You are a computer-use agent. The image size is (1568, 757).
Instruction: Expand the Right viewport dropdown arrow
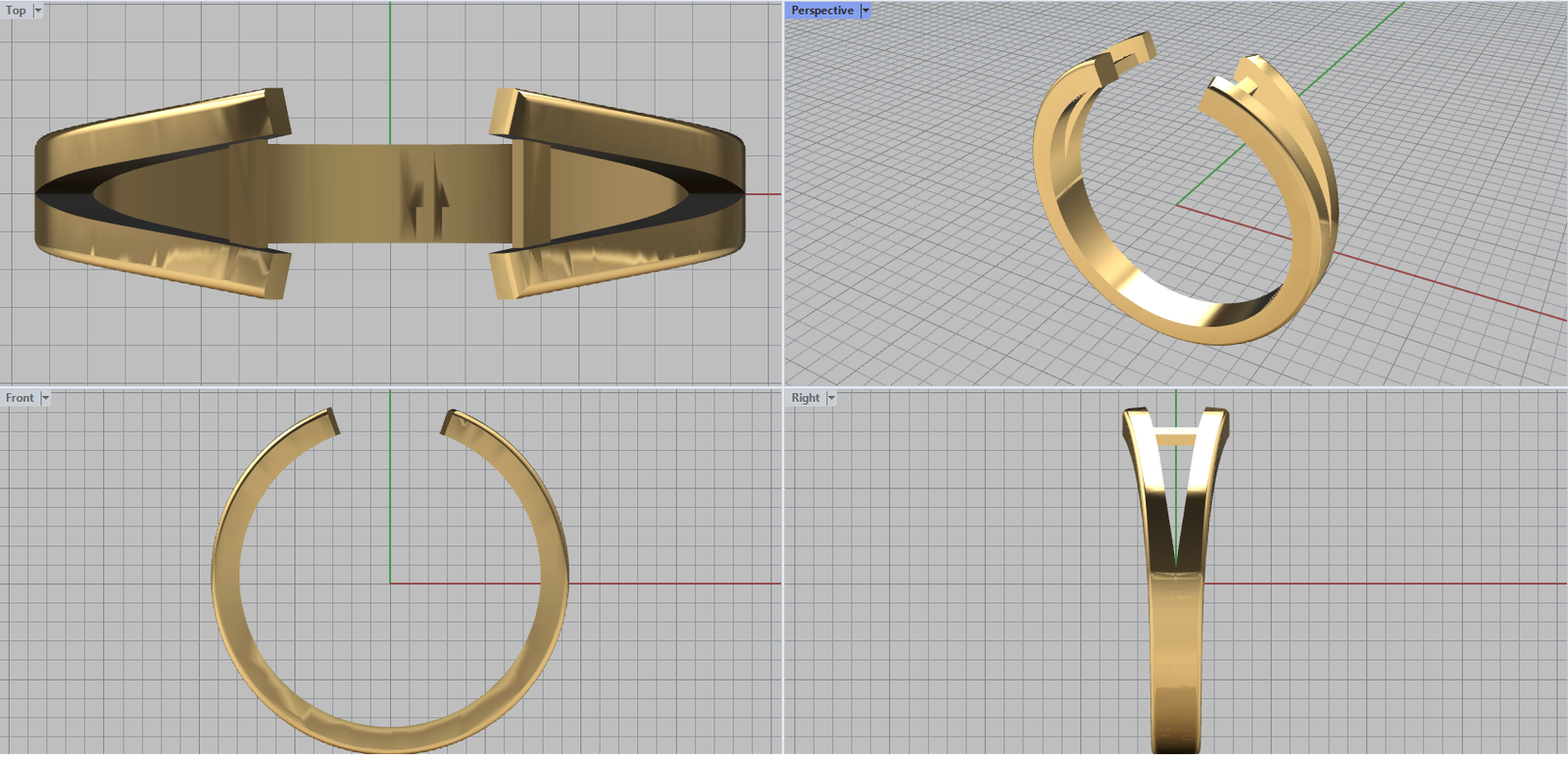pyautogui.click(x=831, y=398)
